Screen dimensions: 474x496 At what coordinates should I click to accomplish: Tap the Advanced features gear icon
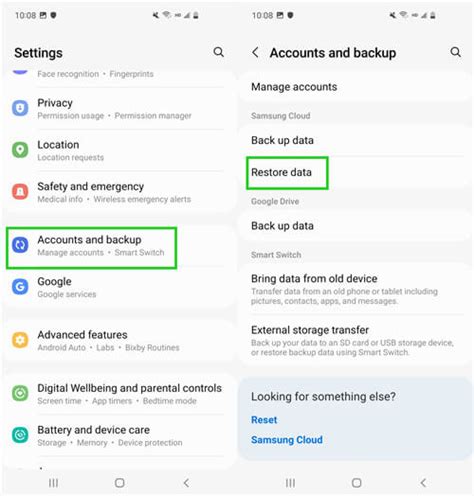pyautogui.click(x=20, y=340)
